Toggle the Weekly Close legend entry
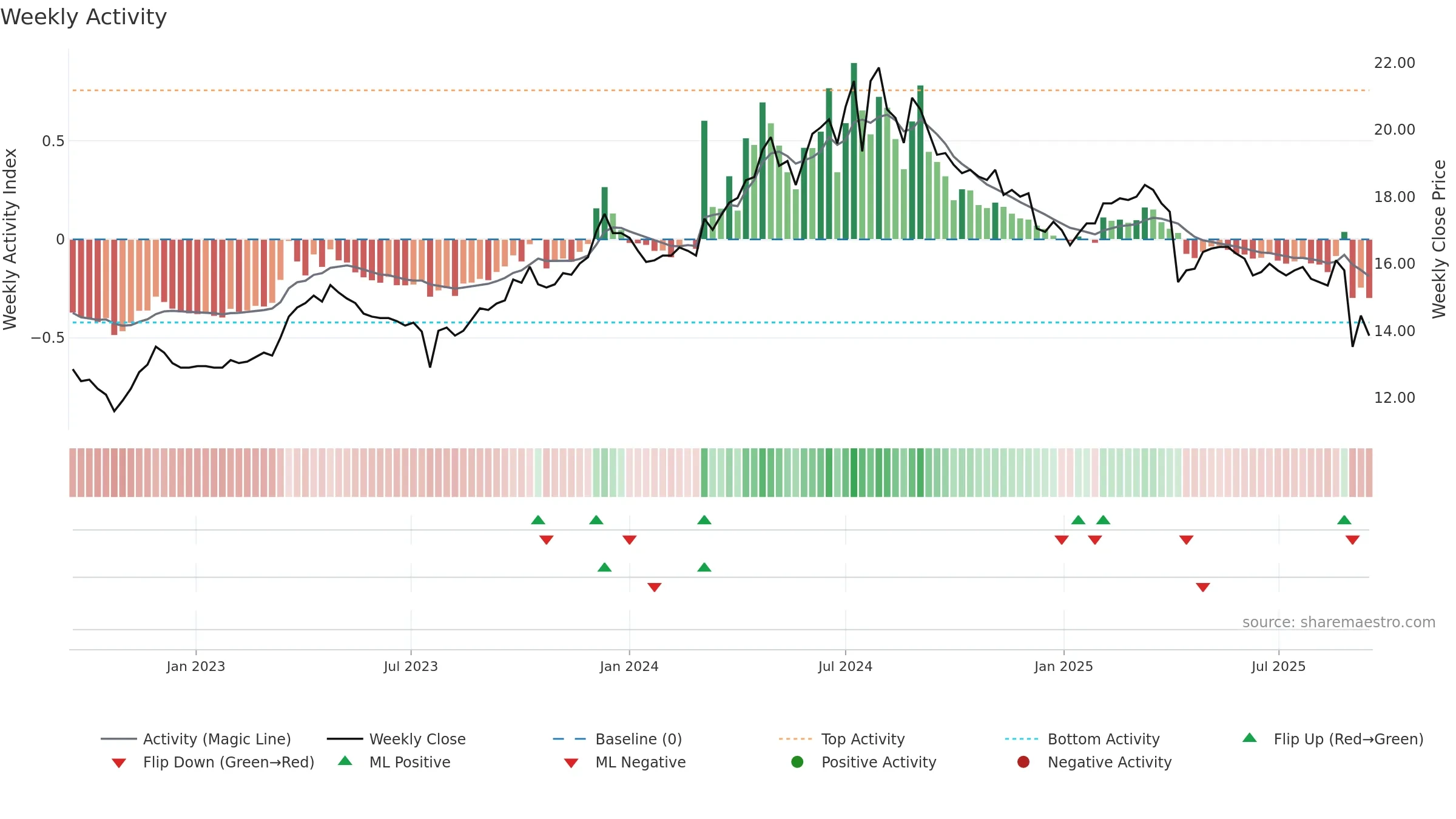 point(396,739)
